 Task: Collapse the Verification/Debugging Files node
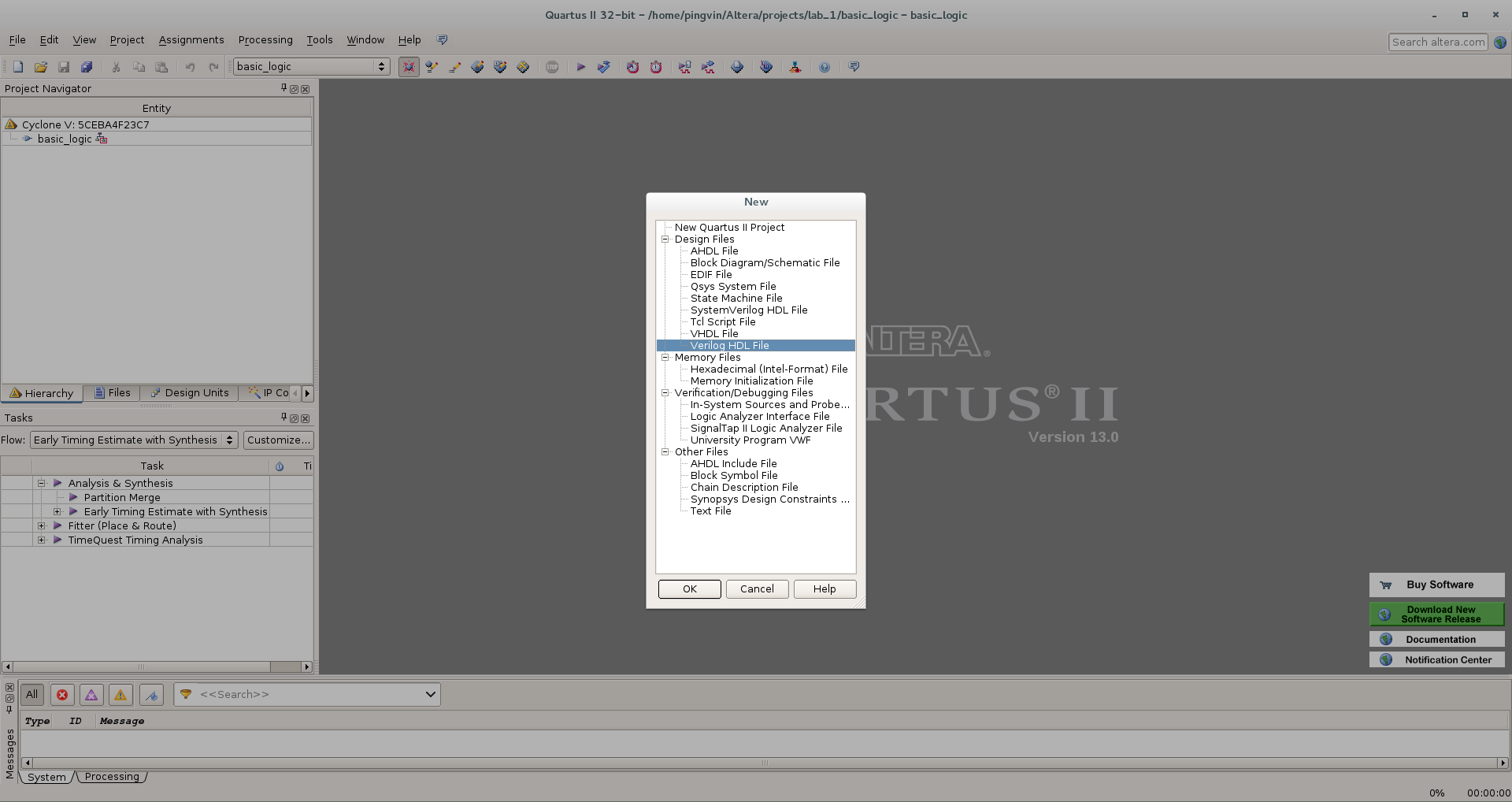665,392
